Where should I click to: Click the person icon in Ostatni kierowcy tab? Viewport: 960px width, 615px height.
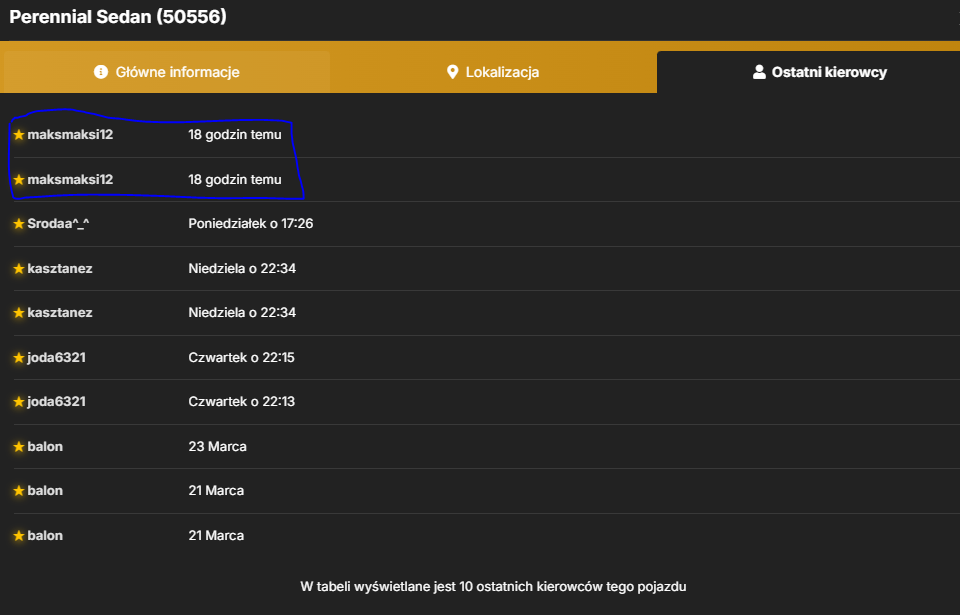[759, 72]
